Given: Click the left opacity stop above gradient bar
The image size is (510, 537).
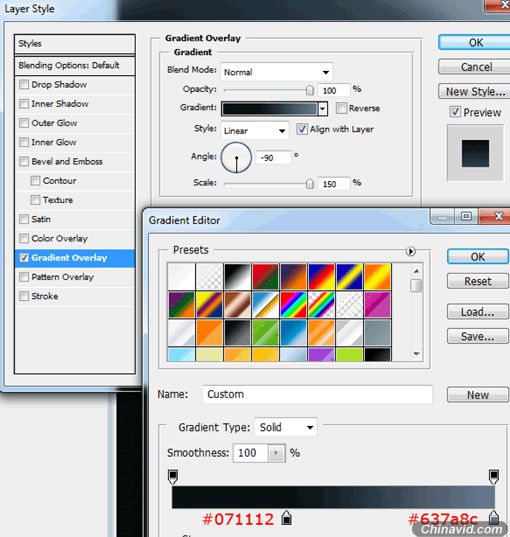Looking at the screenshot, I should pyautogui.click(x=173, y=476).
